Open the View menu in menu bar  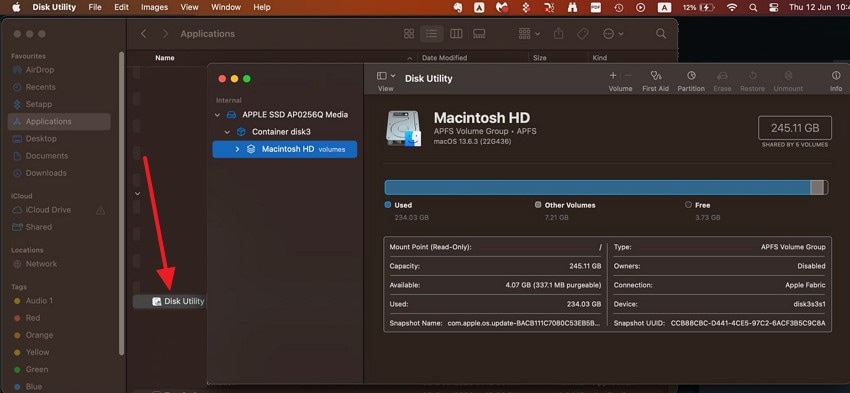point(189,8)
